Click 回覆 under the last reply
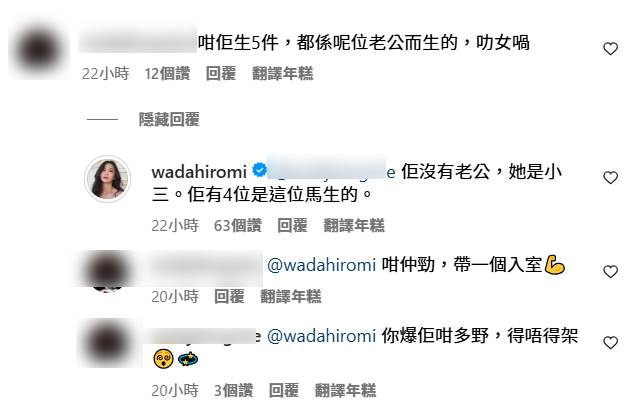The height and width of the screenshot is (415, 630). pos(284,390)
